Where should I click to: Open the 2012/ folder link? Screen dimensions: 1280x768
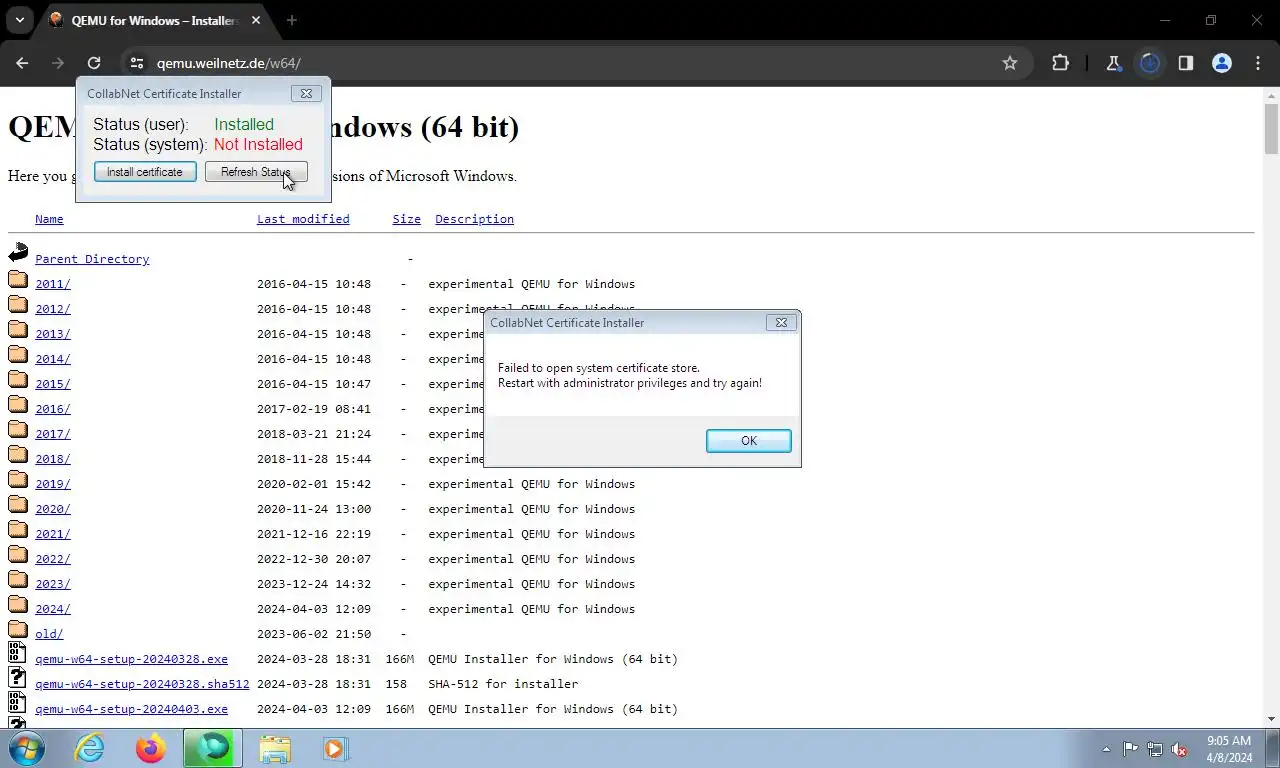[53, 309]
